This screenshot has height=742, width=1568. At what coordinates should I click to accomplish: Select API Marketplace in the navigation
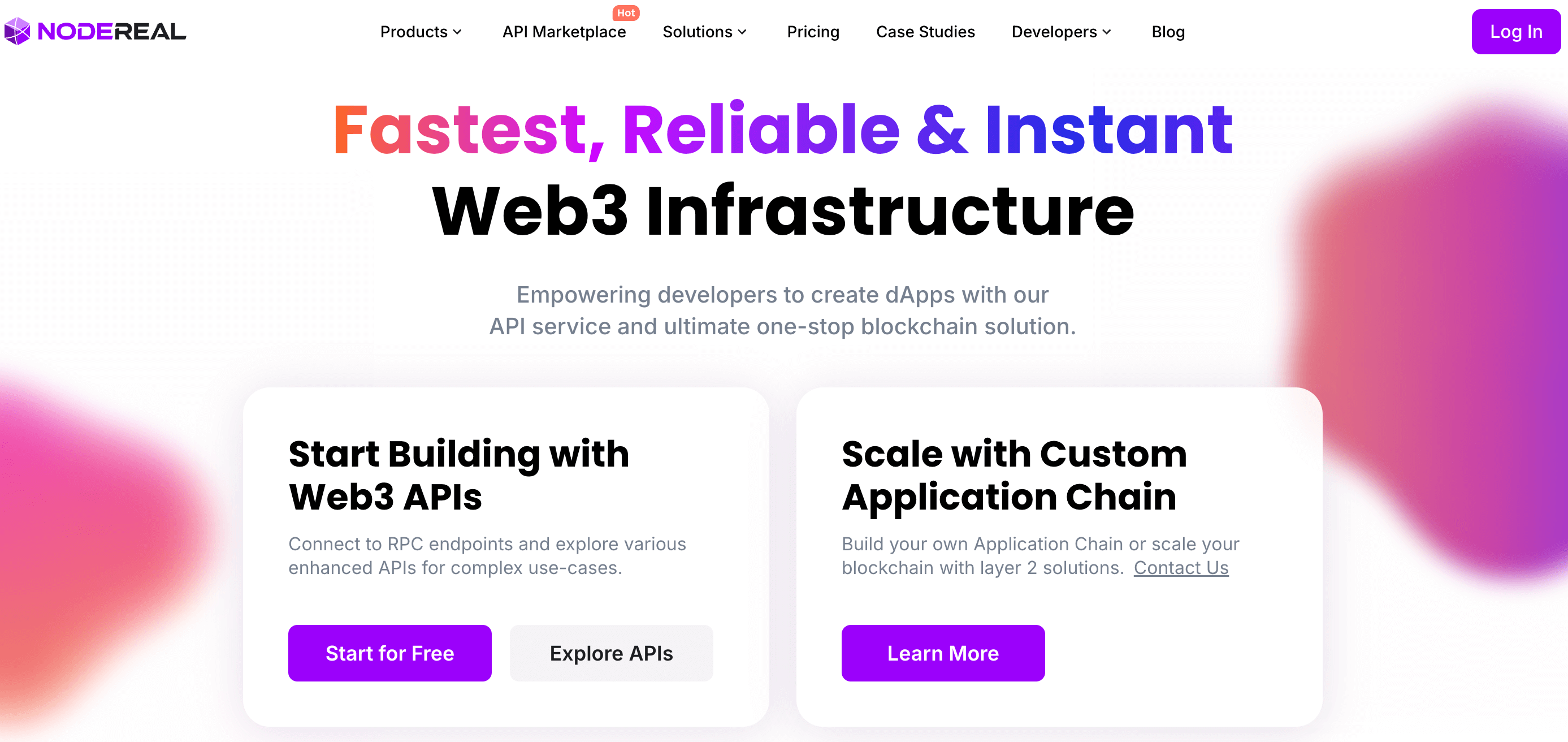[x=564, y=32]
